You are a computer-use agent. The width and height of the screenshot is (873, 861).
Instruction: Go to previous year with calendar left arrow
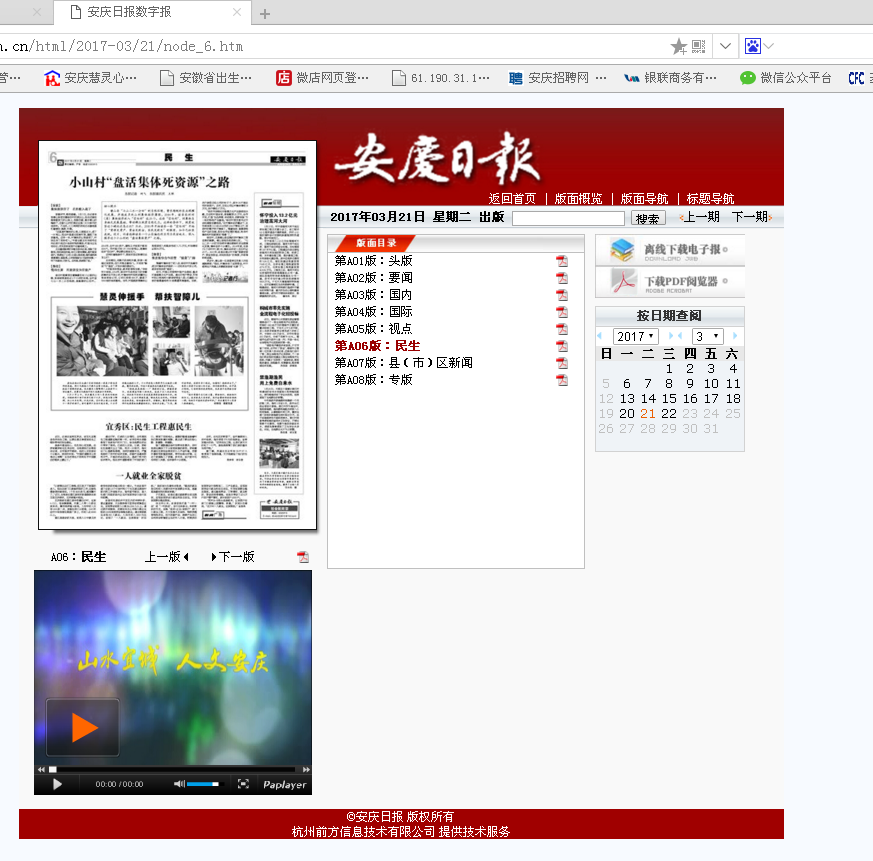click(x=600, y=336)
